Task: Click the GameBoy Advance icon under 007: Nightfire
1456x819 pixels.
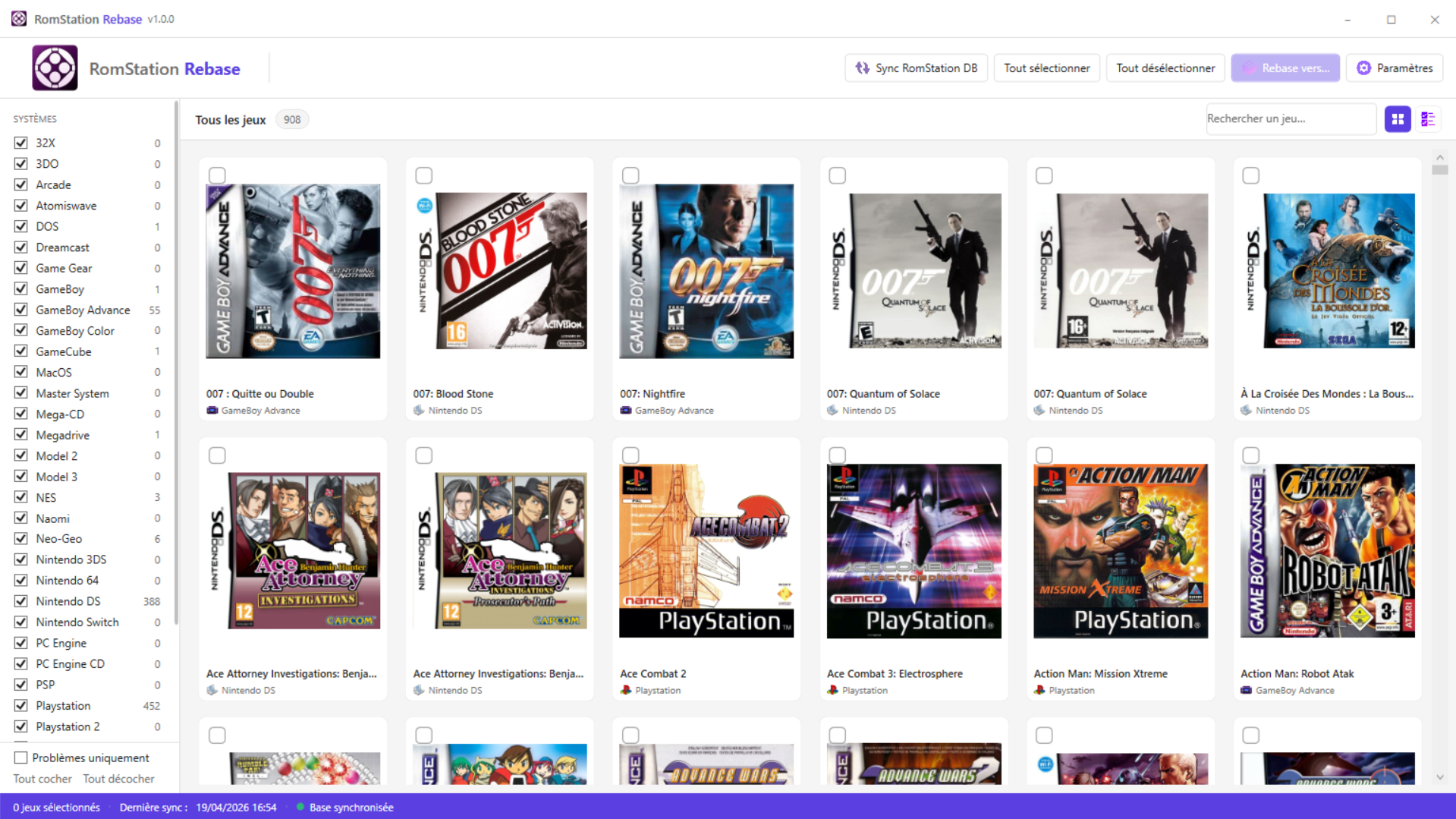Action: pyautogui.click(x=626, y=411)
